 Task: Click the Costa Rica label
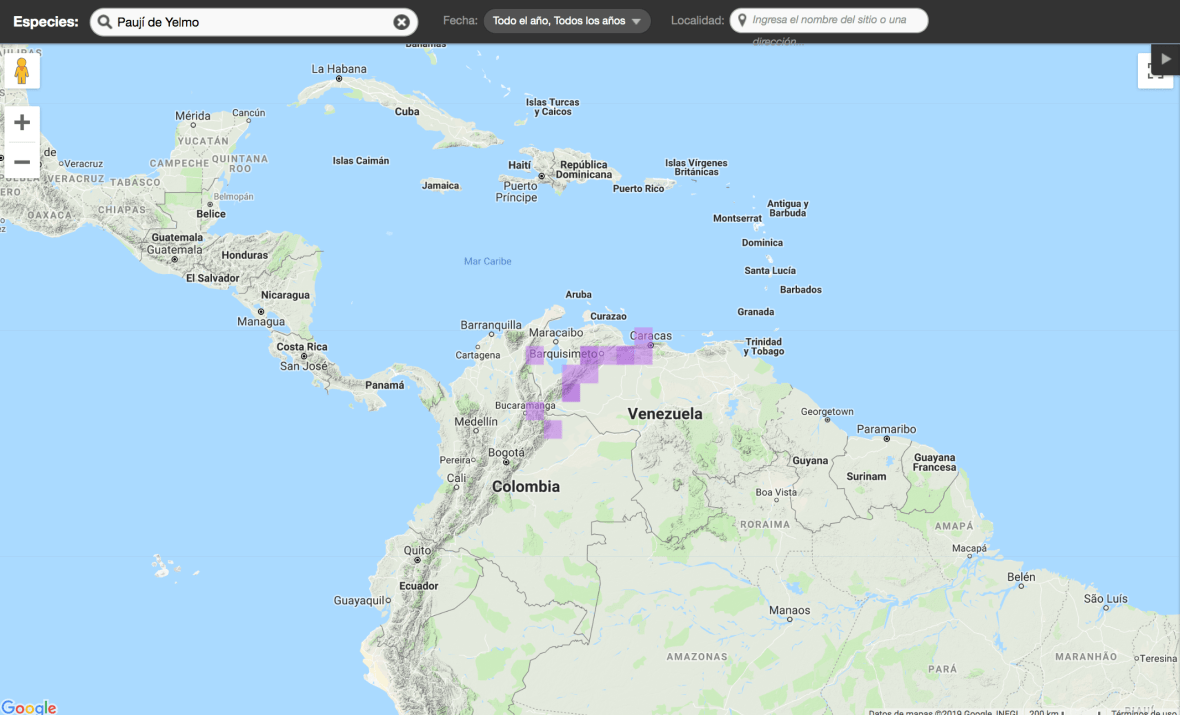pyautogui.click(x=302, y=347)
